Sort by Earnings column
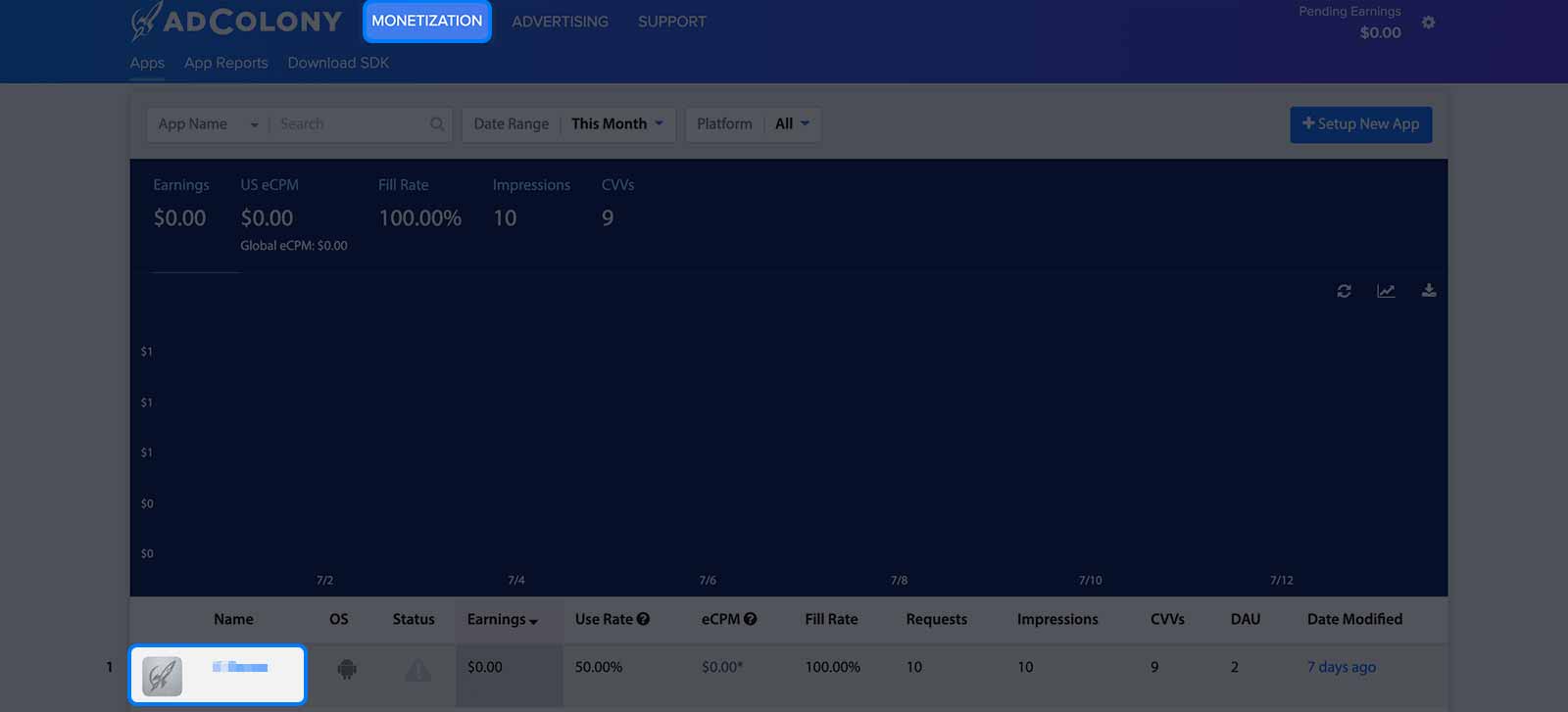The image size is (1568, 712). (503, 619)
